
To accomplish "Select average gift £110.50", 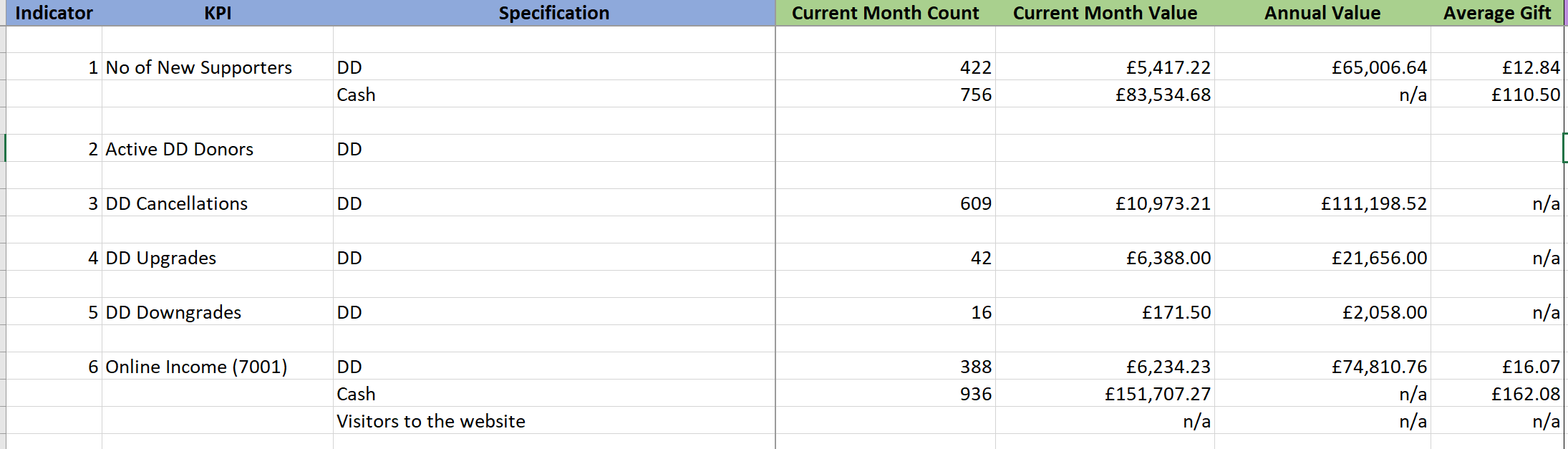I will [1497, 94].
